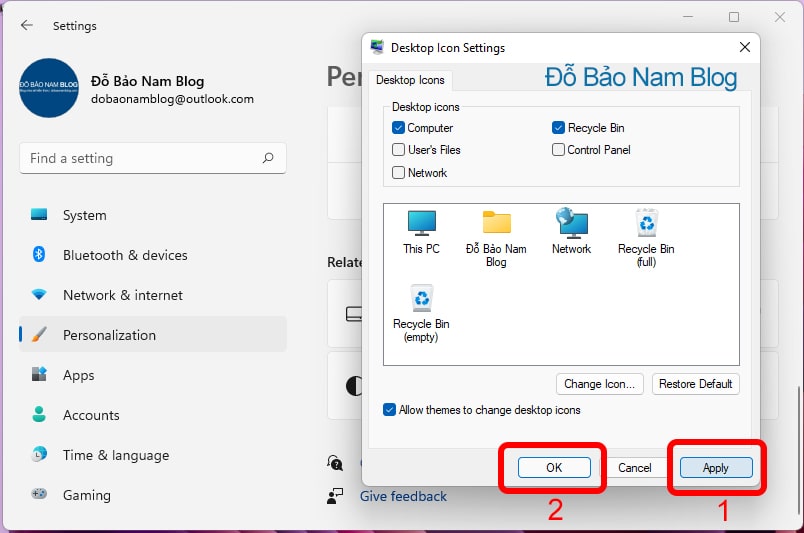Viewport: 804px width, 533px height.
Task: Close the Desktop Icon Settings dialog
Action: point(745,47)
